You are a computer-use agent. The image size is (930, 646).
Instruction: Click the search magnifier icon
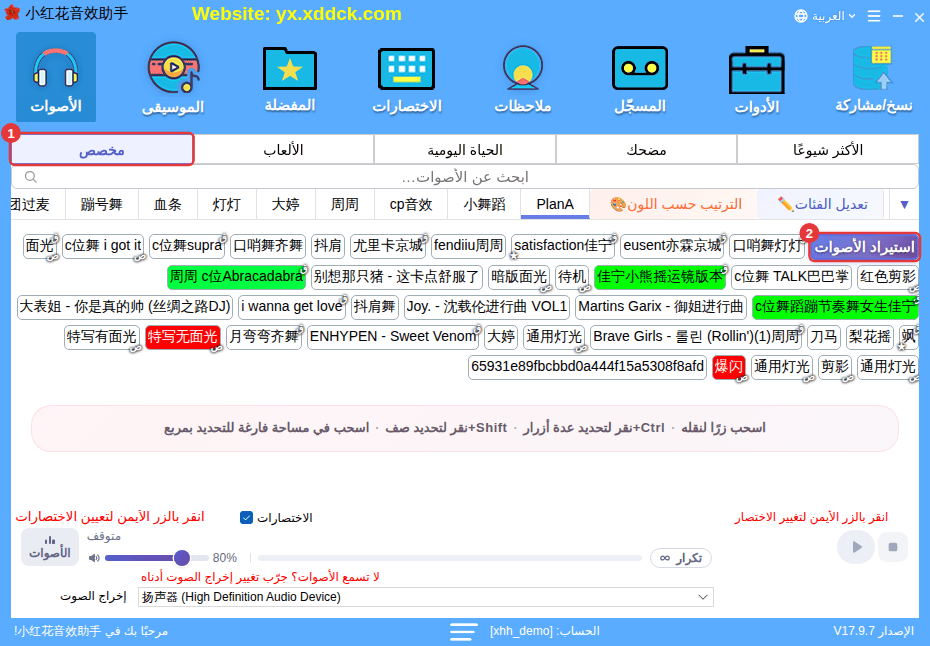[31, 177]
